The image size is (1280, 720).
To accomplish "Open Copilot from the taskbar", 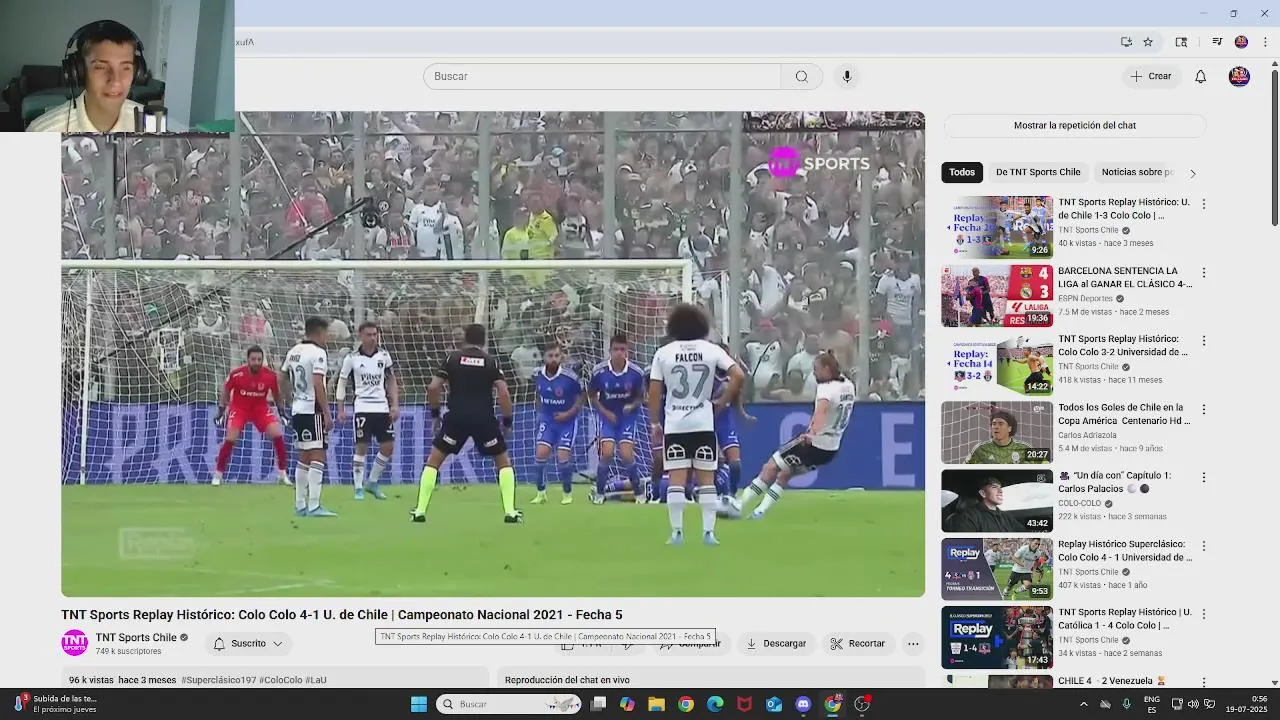I will (x=627, y=704).
